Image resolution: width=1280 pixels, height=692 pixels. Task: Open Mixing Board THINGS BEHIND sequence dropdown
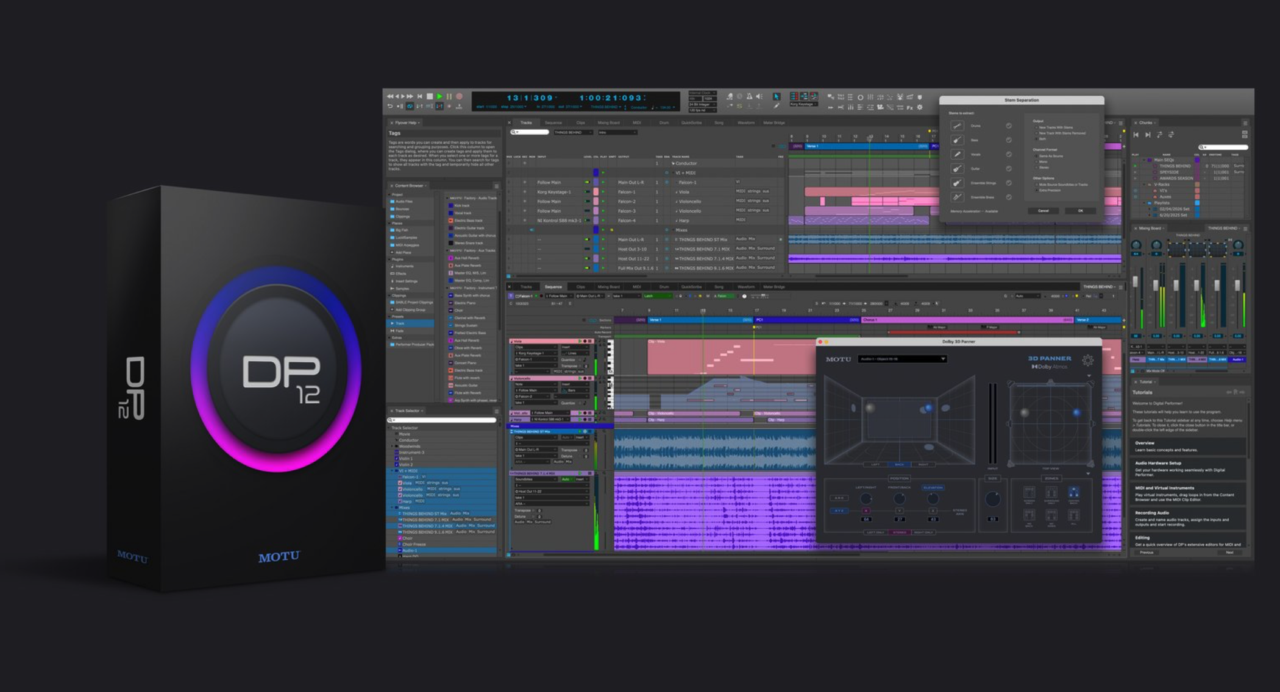(x=1224, y=228)
